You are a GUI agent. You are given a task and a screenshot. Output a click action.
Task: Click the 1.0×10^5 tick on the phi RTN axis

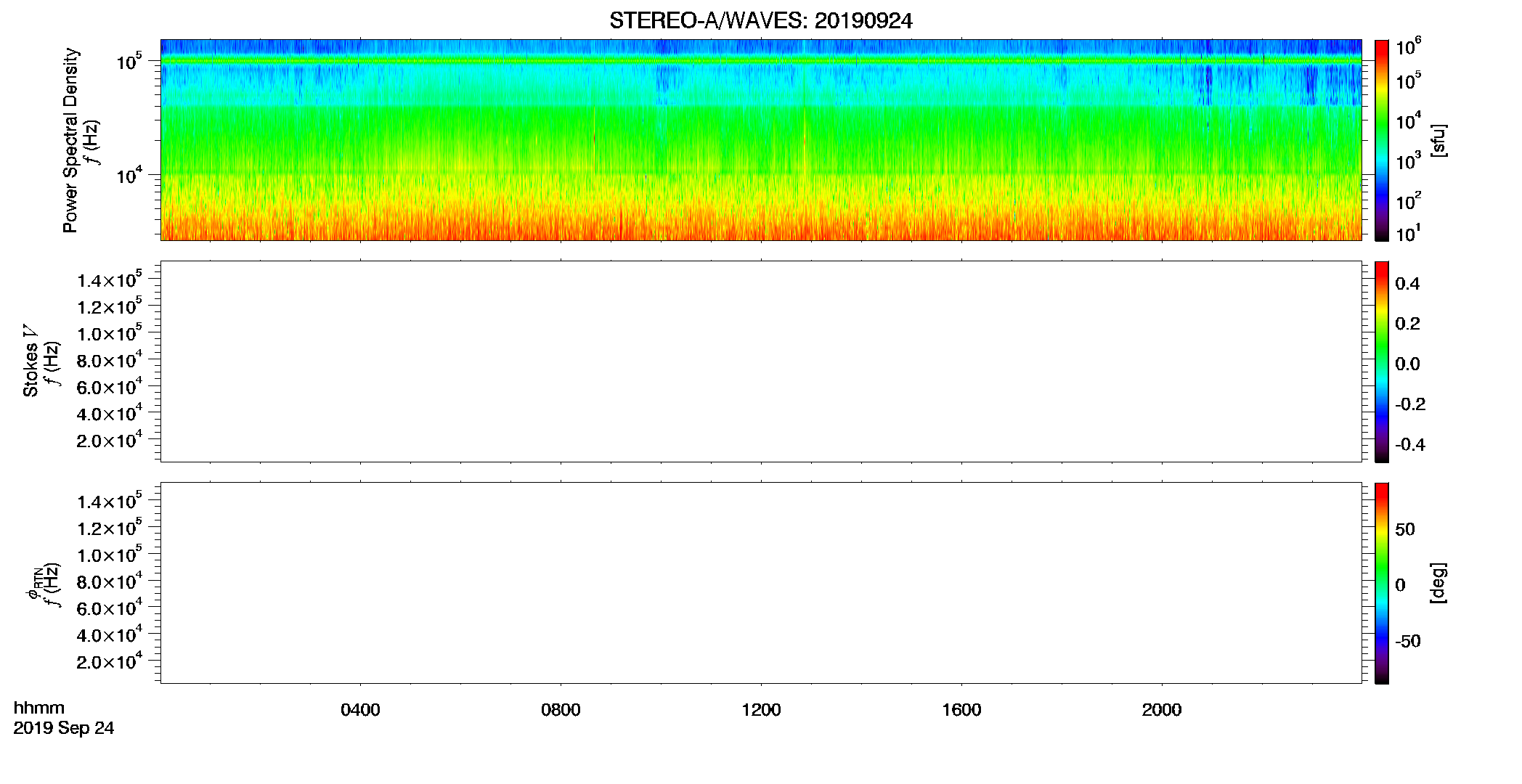coord(110,555)
